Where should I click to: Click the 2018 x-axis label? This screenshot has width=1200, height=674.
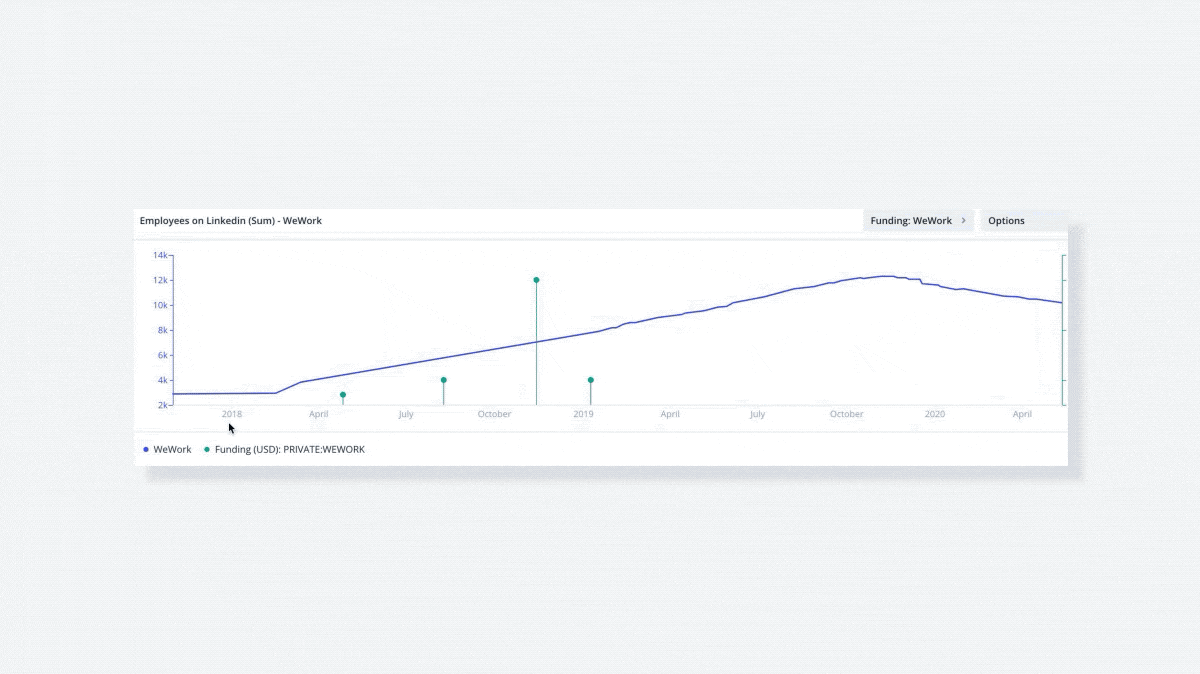click(232, 414)
